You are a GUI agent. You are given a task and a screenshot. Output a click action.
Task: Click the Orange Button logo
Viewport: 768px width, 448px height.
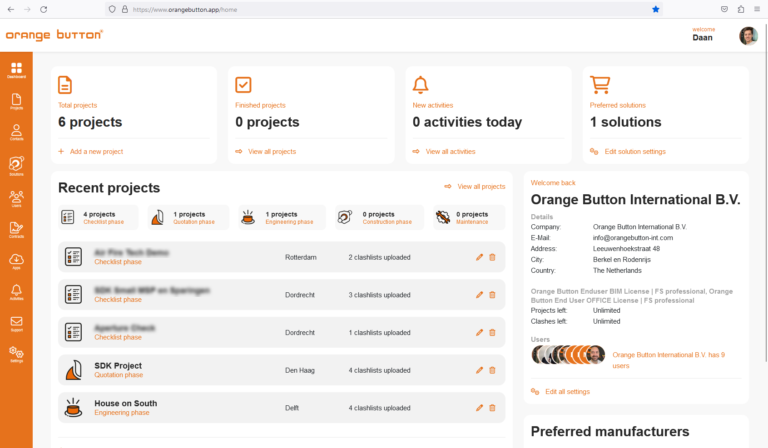tap(54, 35)
